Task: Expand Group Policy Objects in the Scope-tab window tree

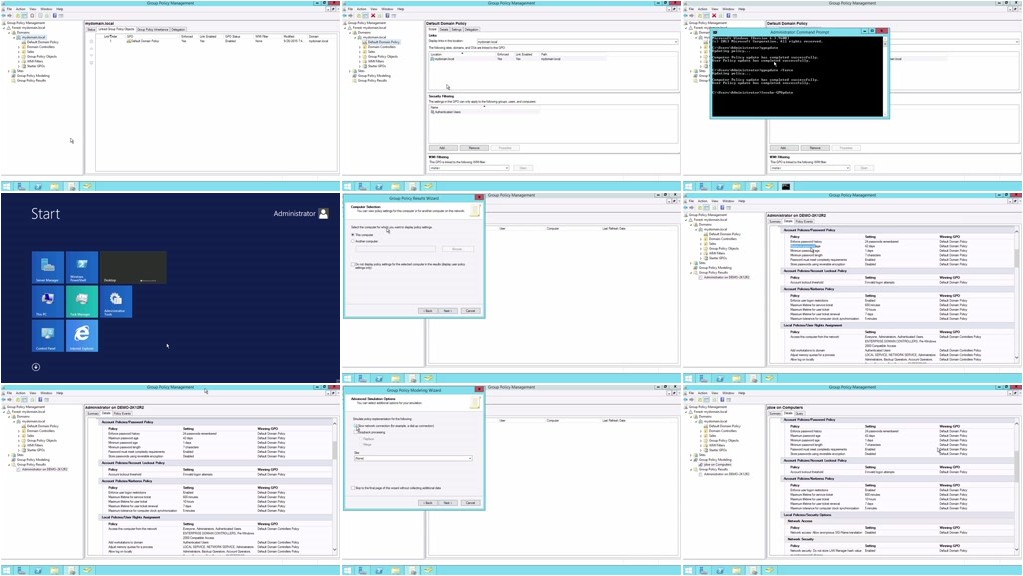Action: 359,57
